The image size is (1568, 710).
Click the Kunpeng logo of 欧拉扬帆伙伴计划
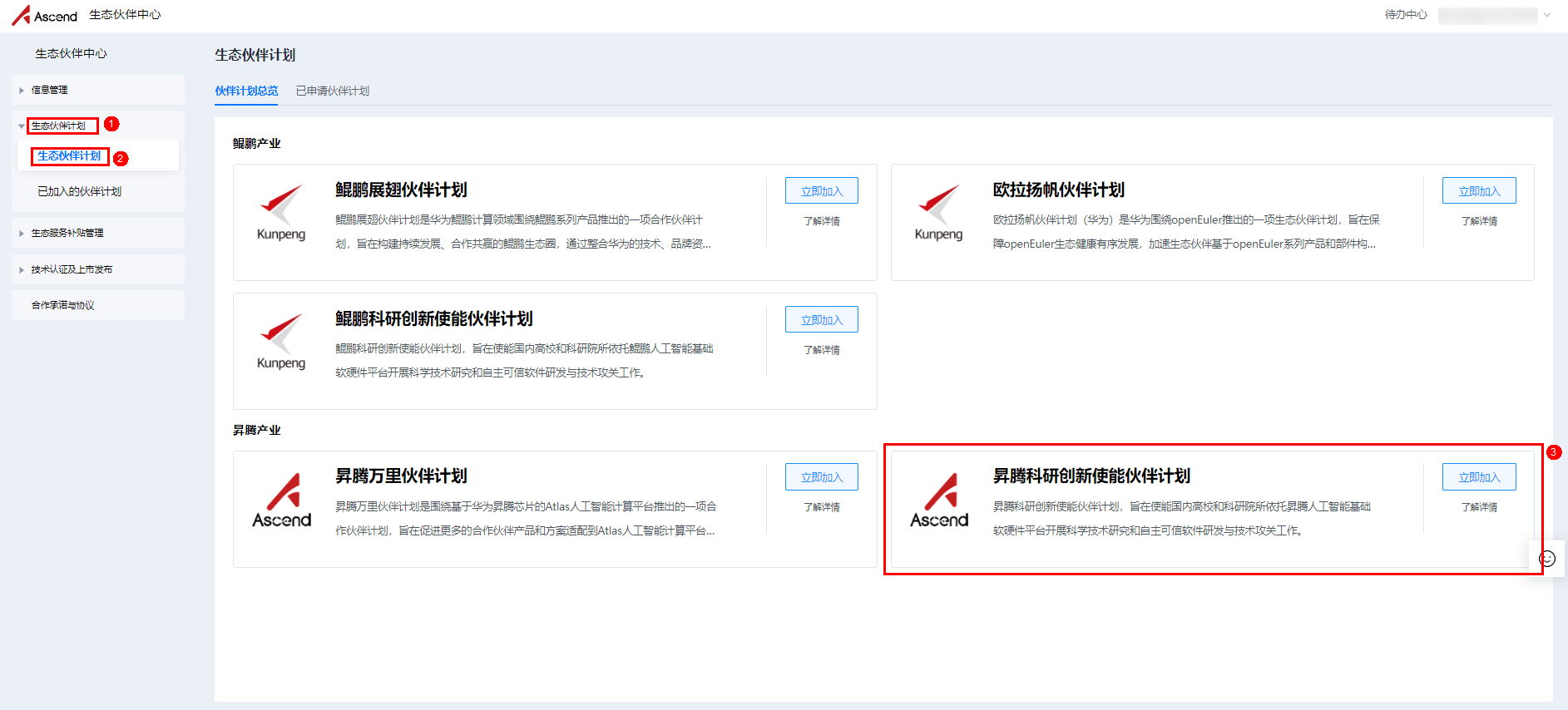[x=938, y=213]
